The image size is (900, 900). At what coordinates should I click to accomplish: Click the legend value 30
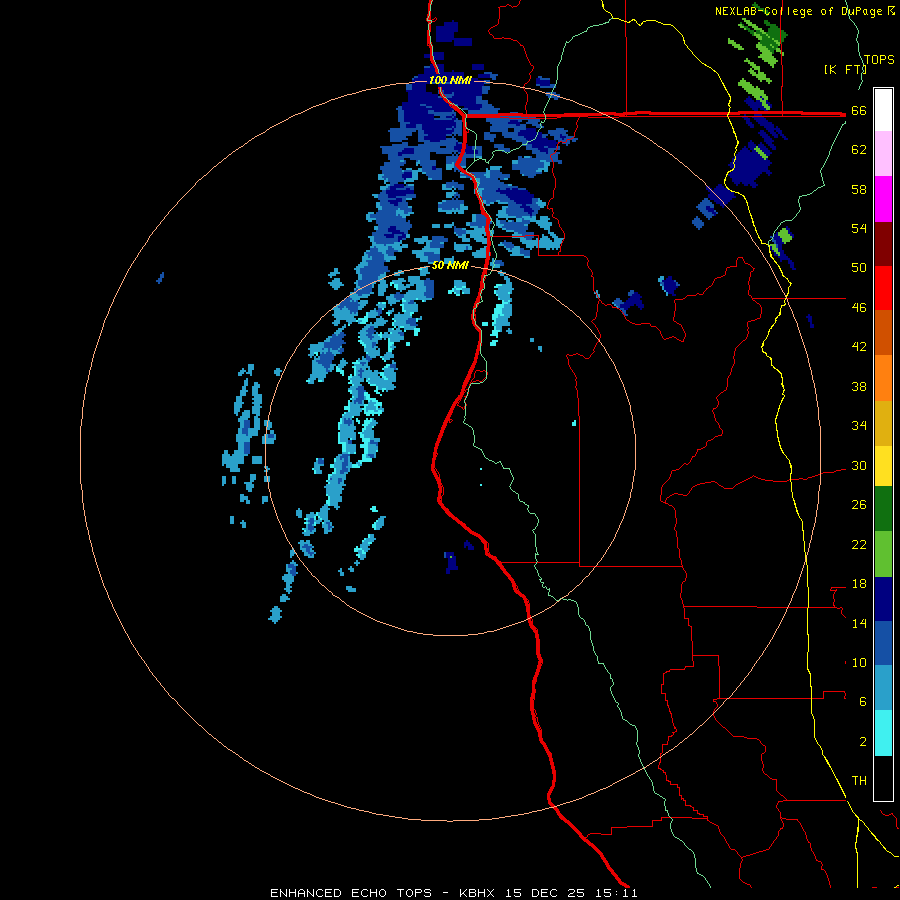859,465
